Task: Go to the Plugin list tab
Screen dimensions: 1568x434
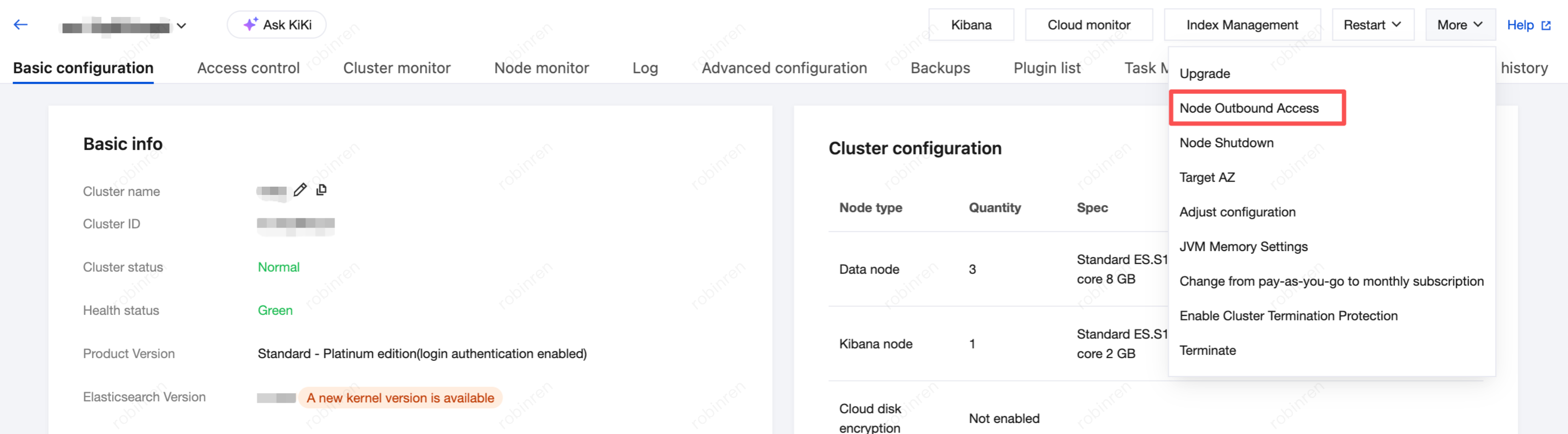Action: 1047,68
